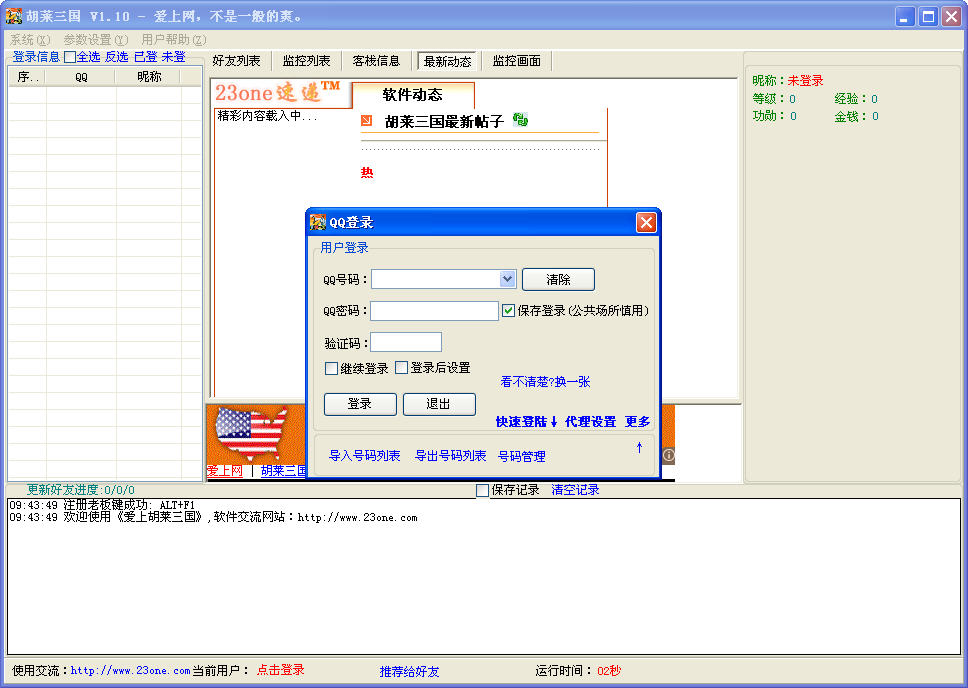Click the 清除 button
Image resolution: width=968 pixels, height=688 pixels.
pyautogui.click(x=558, y=279)
